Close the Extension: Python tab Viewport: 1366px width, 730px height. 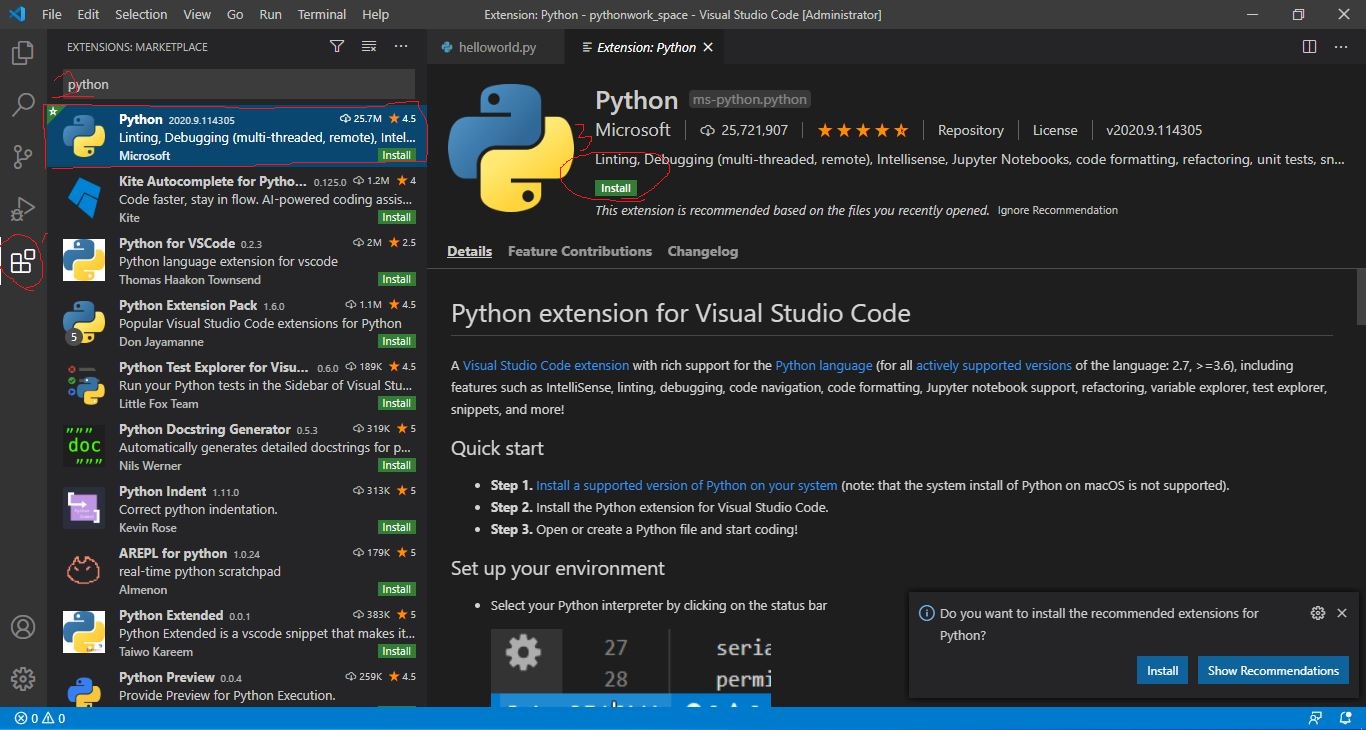708,47
